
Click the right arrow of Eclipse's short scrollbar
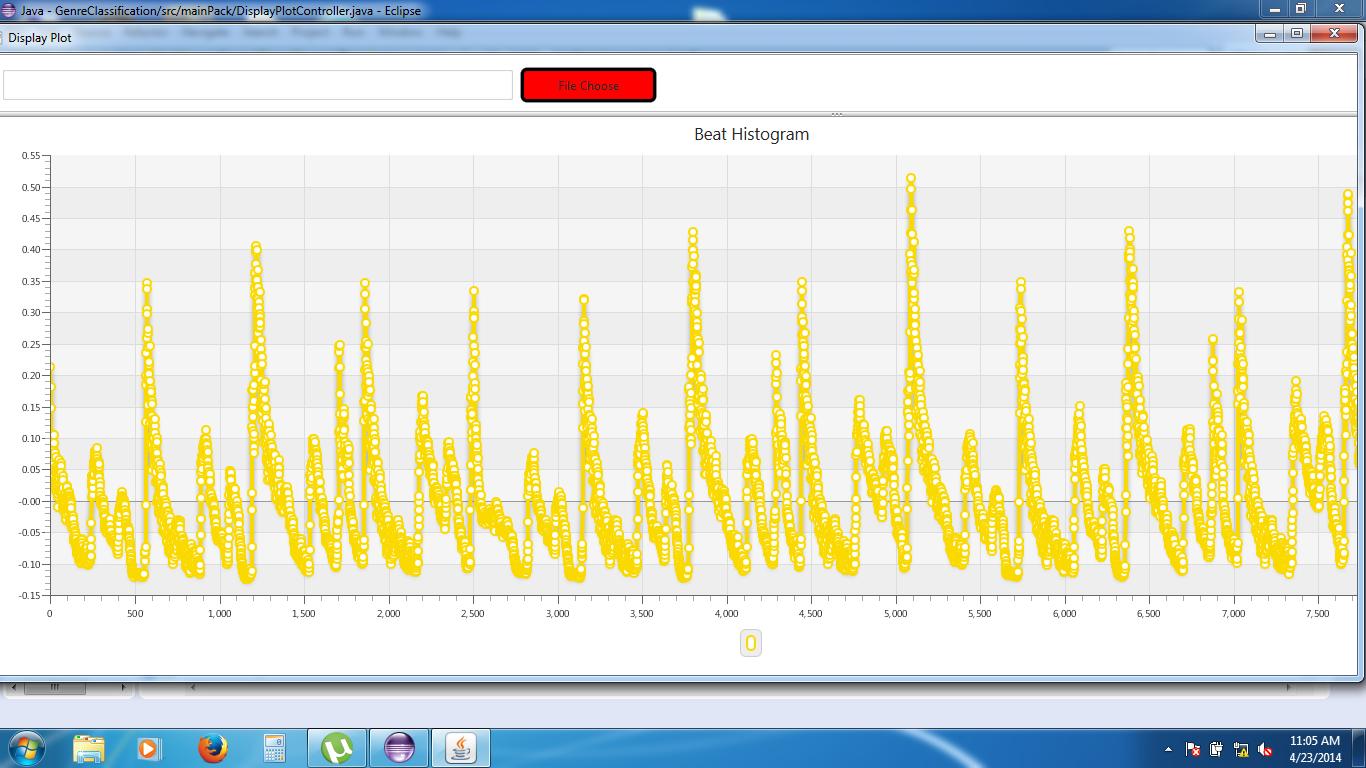coord(124,687)
